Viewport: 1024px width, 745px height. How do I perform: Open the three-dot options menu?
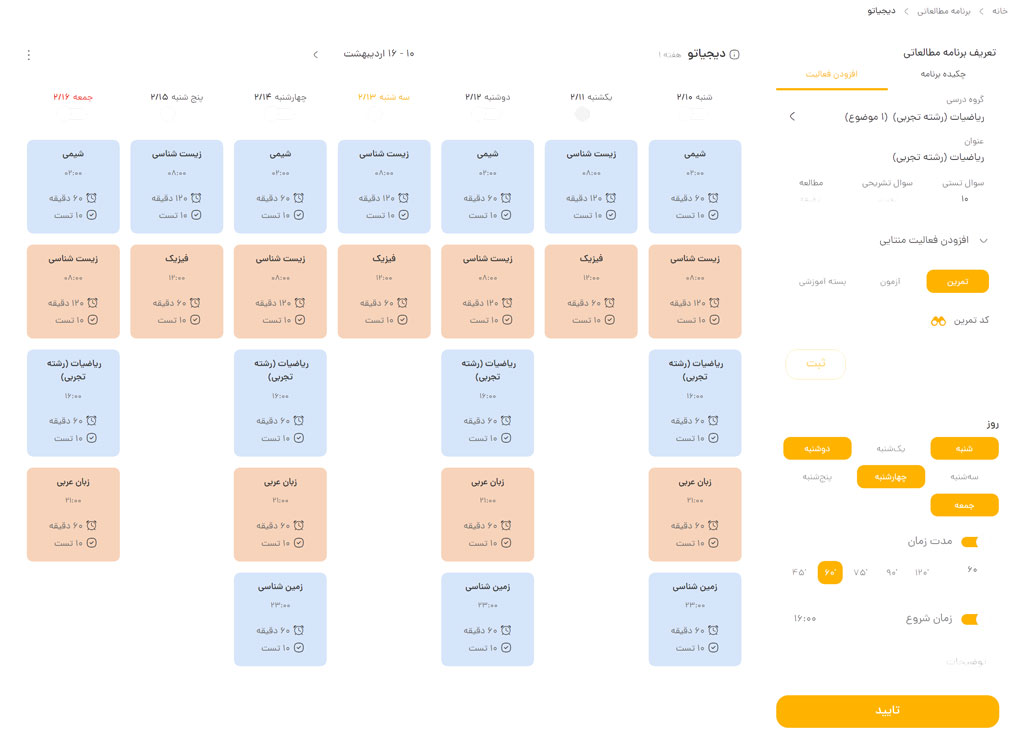click(x=29, y=55)
